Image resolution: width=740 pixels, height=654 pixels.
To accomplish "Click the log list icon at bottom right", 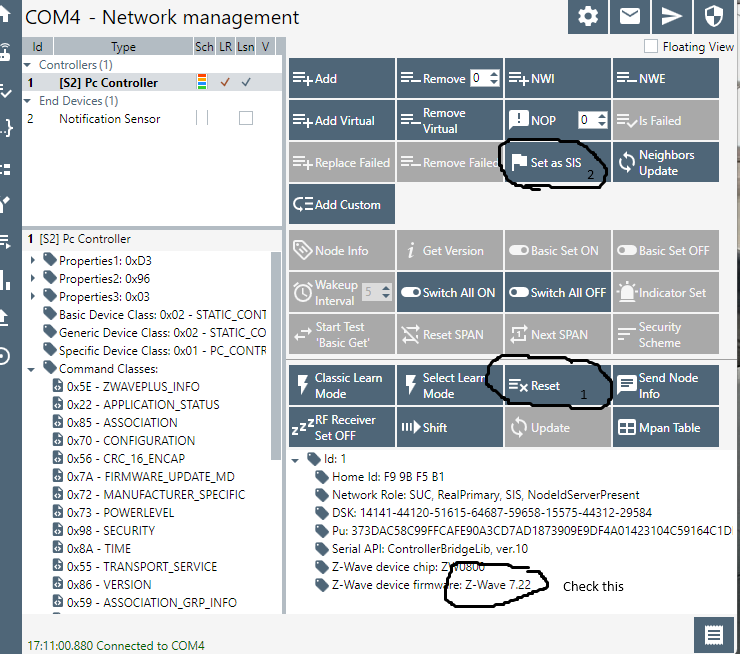I will [713, 635].
